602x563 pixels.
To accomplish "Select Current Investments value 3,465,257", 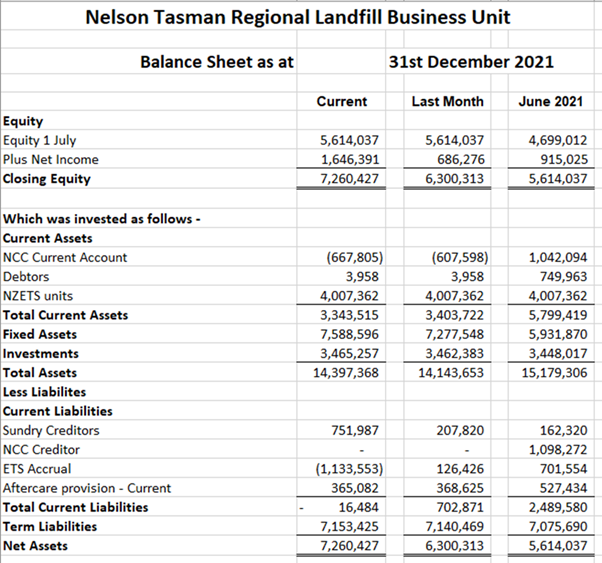I will (349, 353).
